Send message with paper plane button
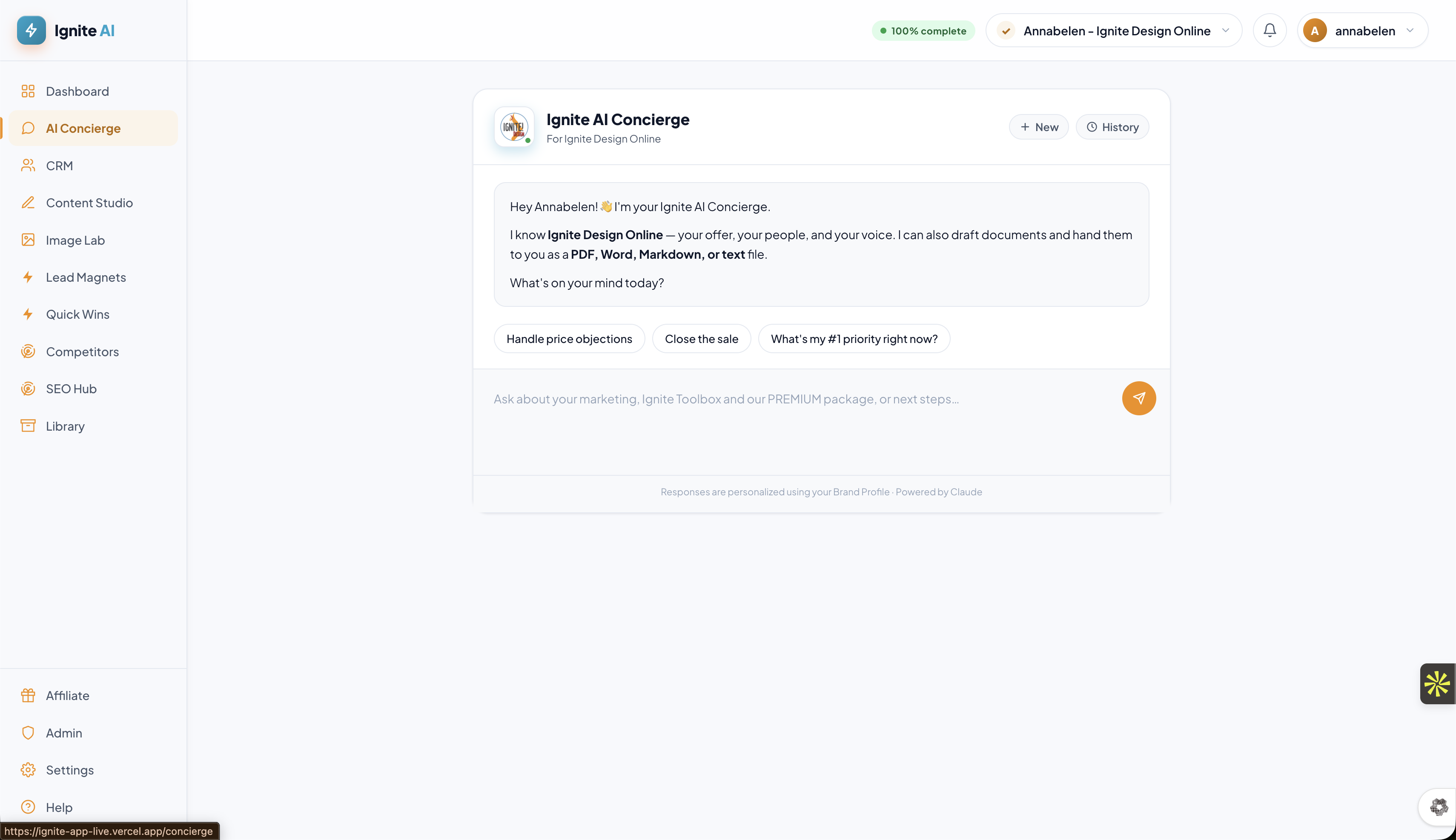Viewport: 1456px width, 840px height. click(1138, 398)
